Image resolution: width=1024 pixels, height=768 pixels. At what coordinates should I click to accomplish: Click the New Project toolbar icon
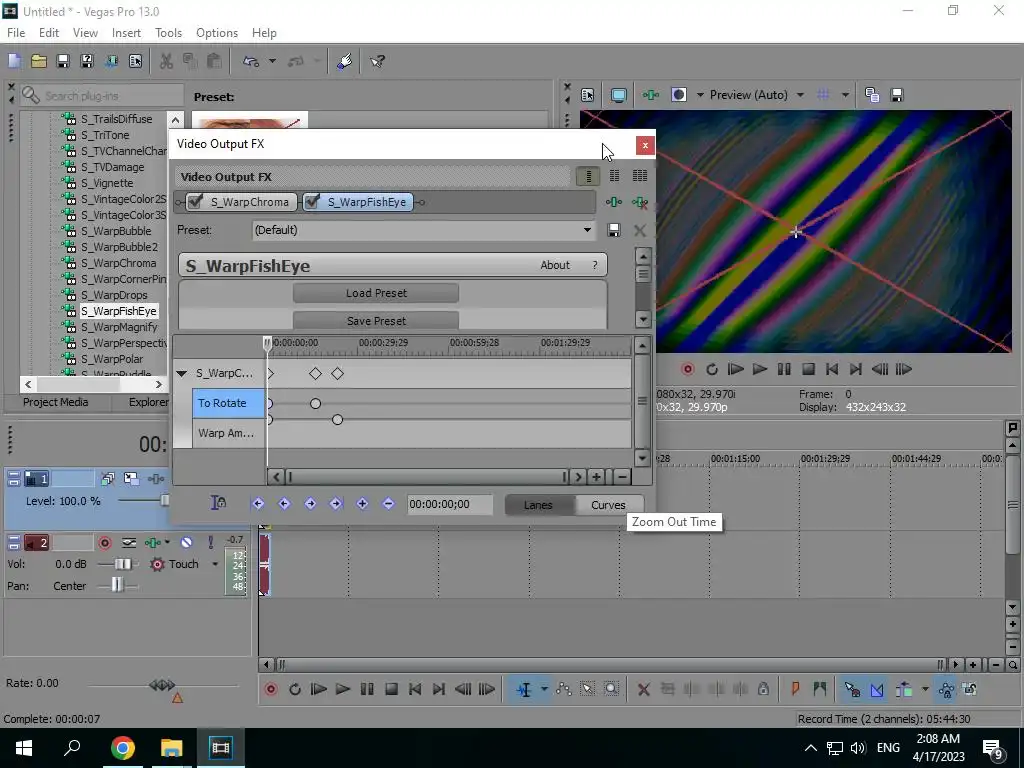14,61
